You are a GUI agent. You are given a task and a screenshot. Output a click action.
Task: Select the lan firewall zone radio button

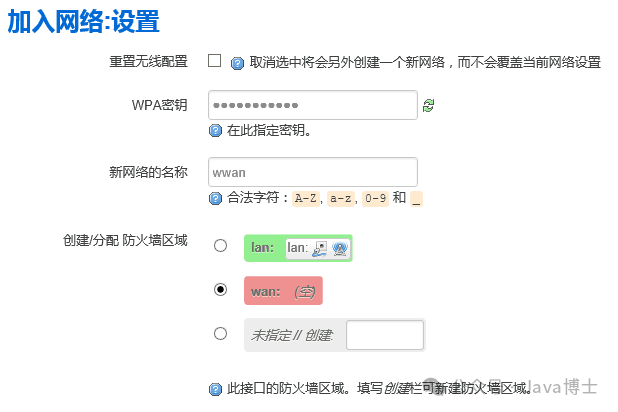(x=220, y=245)
